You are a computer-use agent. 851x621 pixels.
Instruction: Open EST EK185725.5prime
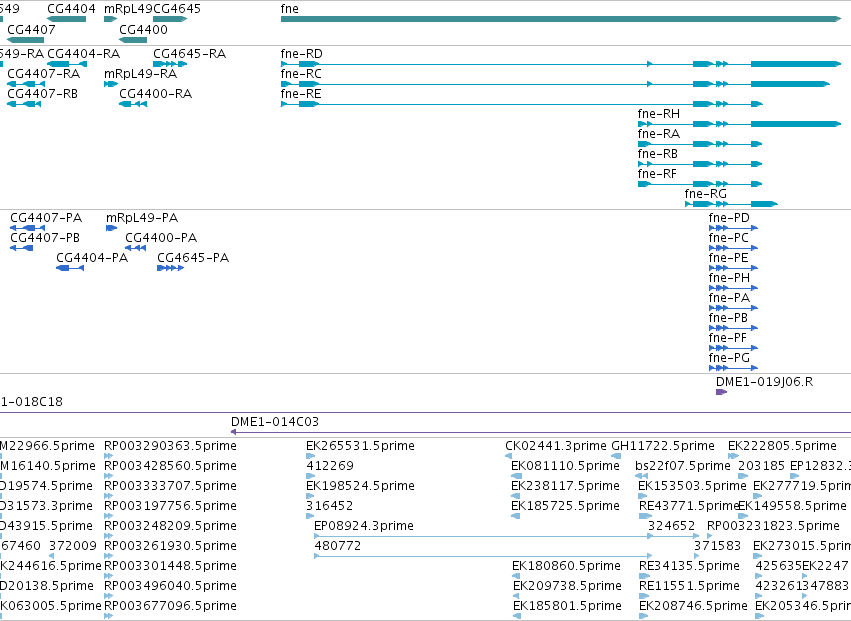point(565,506)
